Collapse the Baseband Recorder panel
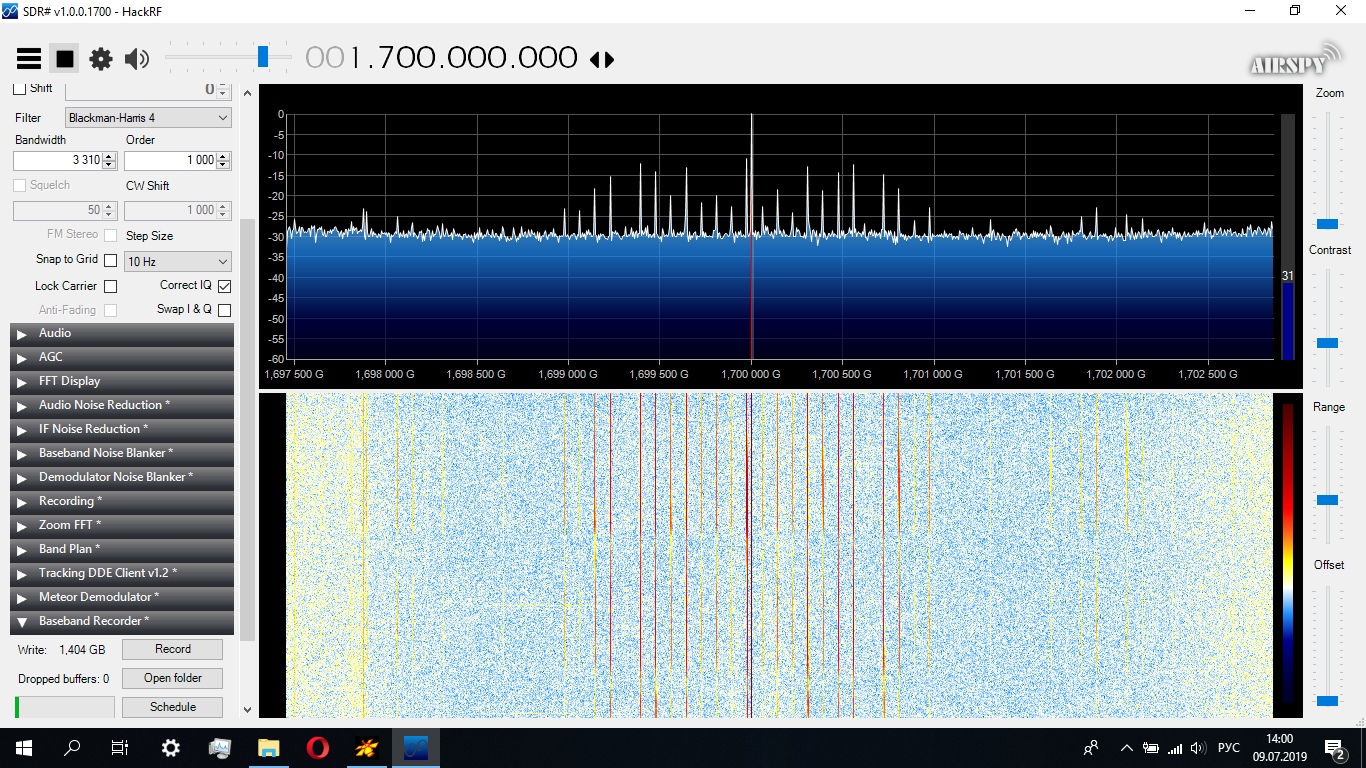The image size is (1366, 768). pyautogui.click(x=122, y=622)
